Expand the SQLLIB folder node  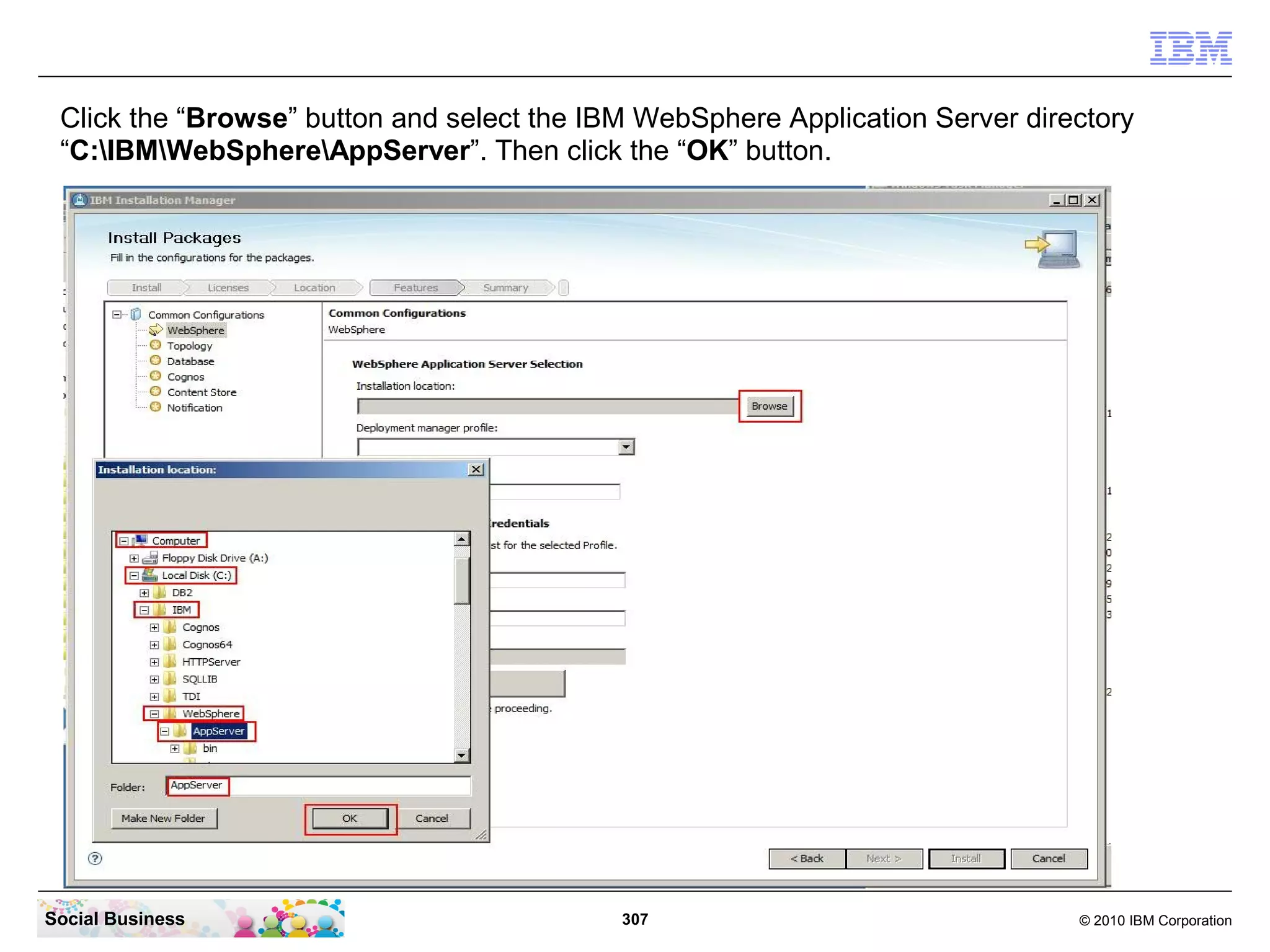click(154, 680)
